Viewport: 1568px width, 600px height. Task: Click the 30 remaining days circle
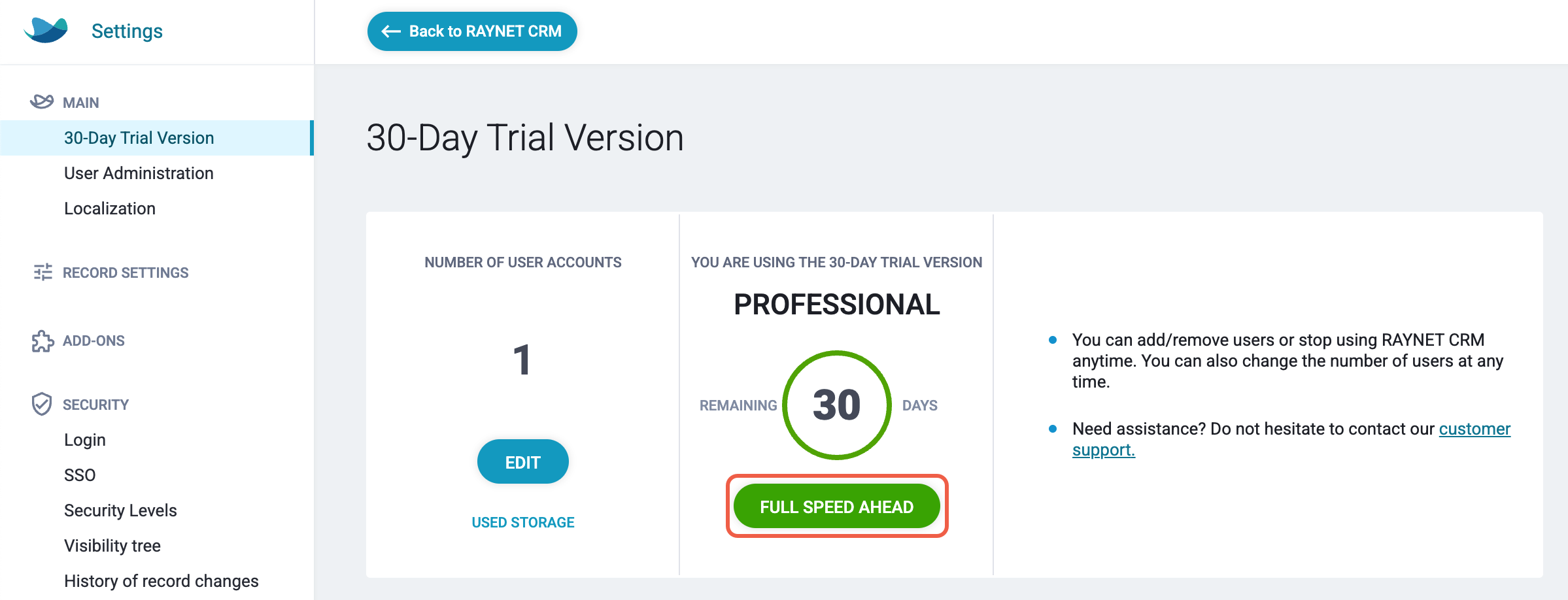pos(836,405)
